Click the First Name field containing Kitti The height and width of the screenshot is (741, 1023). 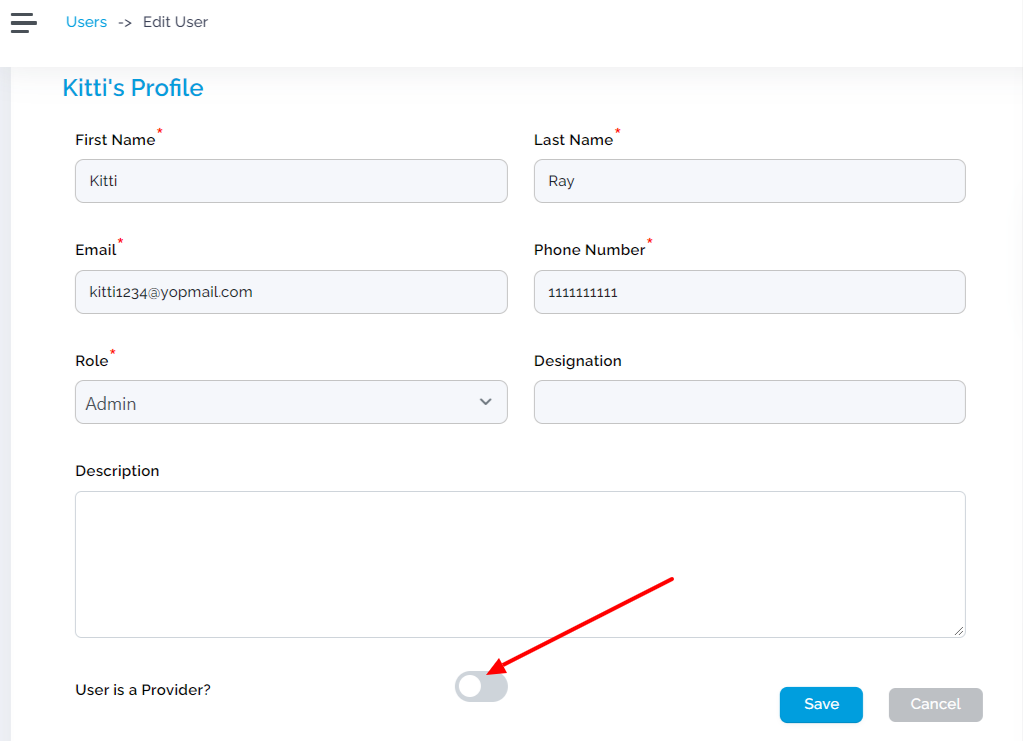291,181
